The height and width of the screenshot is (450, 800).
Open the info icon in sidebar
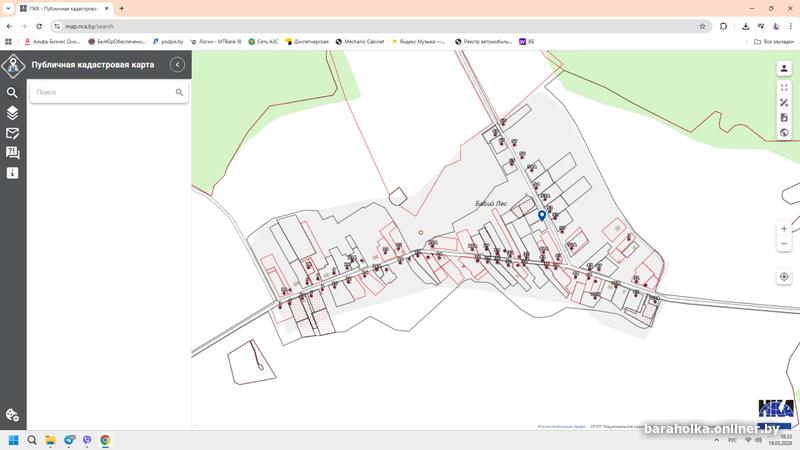pos(13,173)
